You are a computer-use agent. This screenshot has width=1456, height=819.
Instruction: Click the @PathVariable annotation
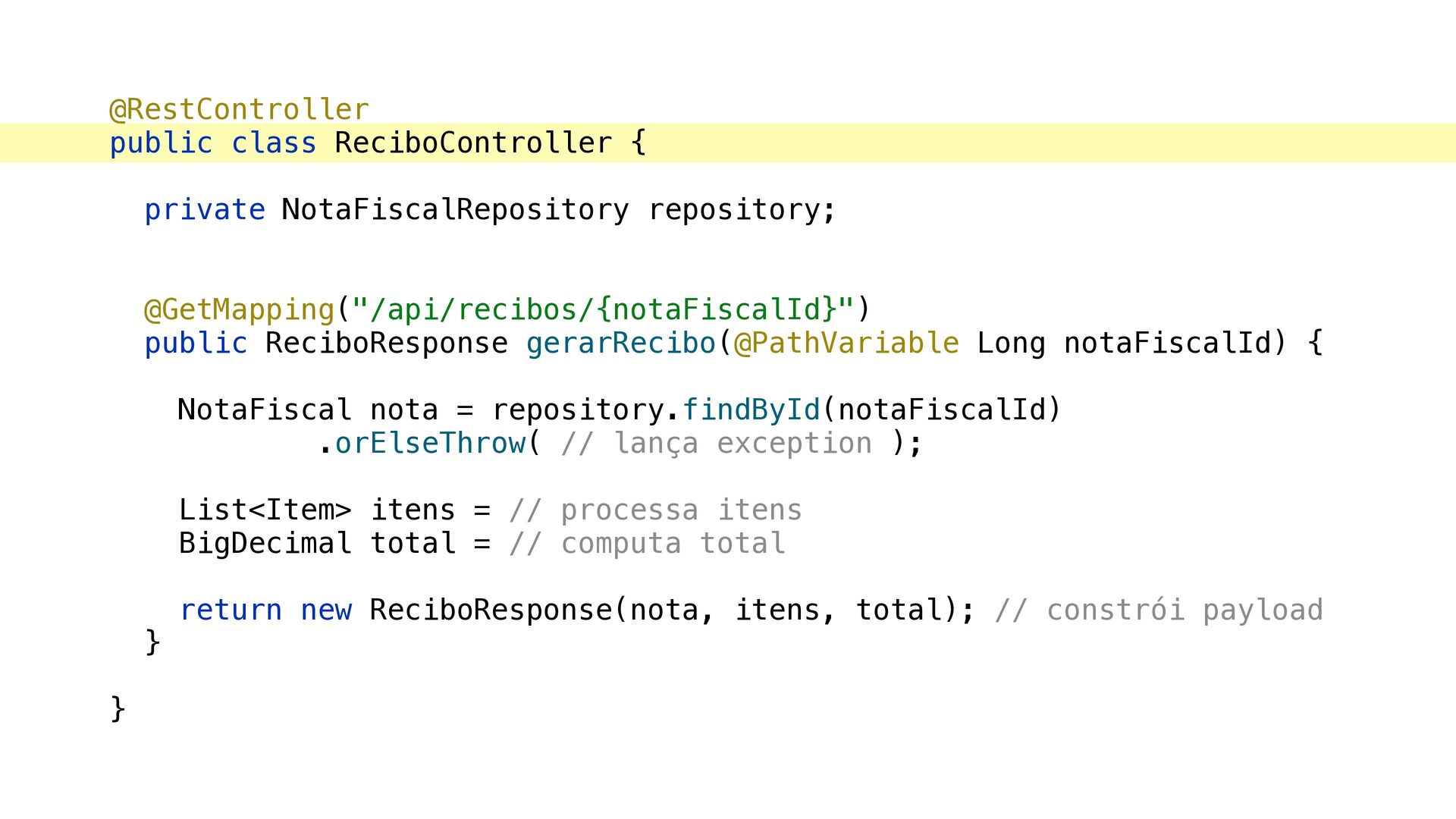(846, 344)
